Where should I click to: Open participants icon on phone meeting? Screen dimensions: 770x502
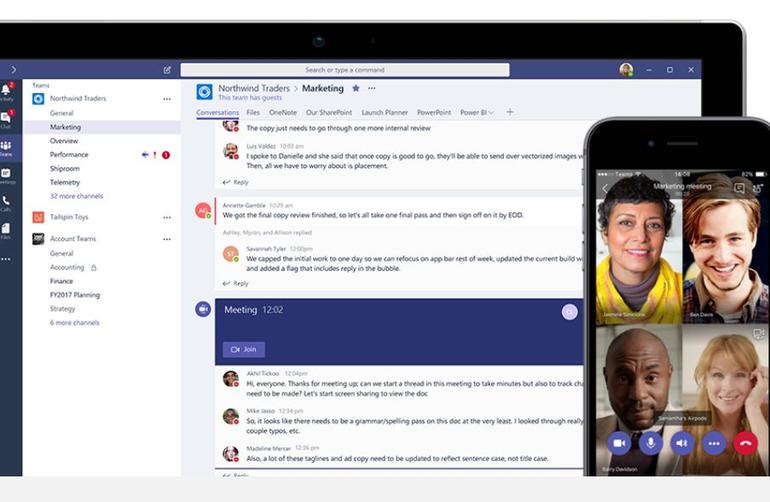click(x=757, y=188)
